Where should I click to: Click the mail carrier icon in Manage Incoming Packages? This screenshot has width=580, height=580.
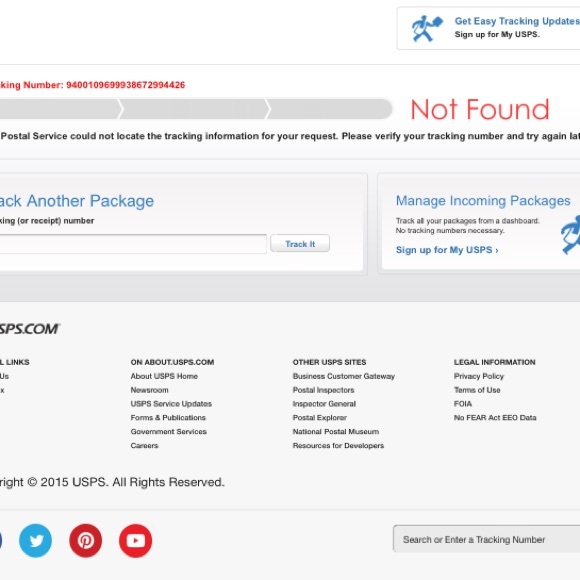coord(570,235)
